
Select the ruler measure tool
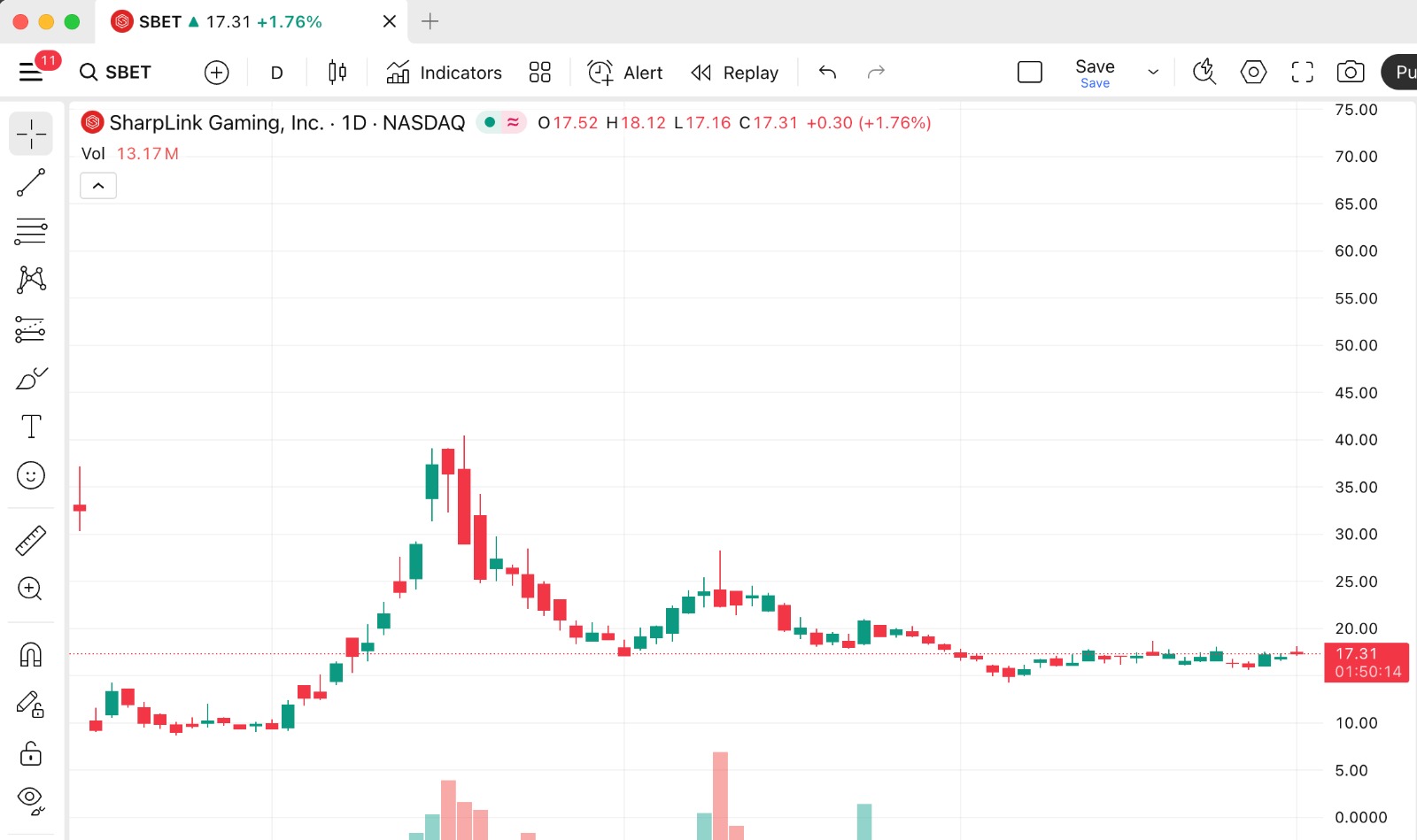(31, 540)
